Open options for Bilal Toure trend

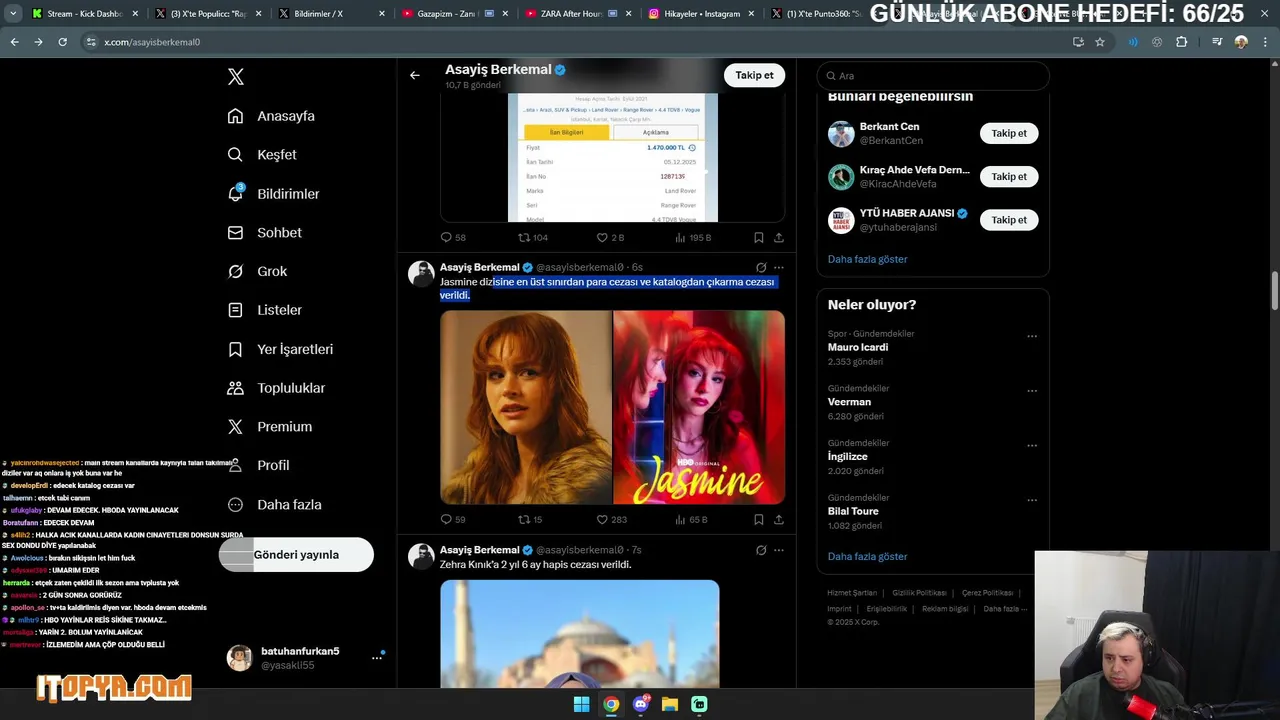click(x=1032, y=500)
